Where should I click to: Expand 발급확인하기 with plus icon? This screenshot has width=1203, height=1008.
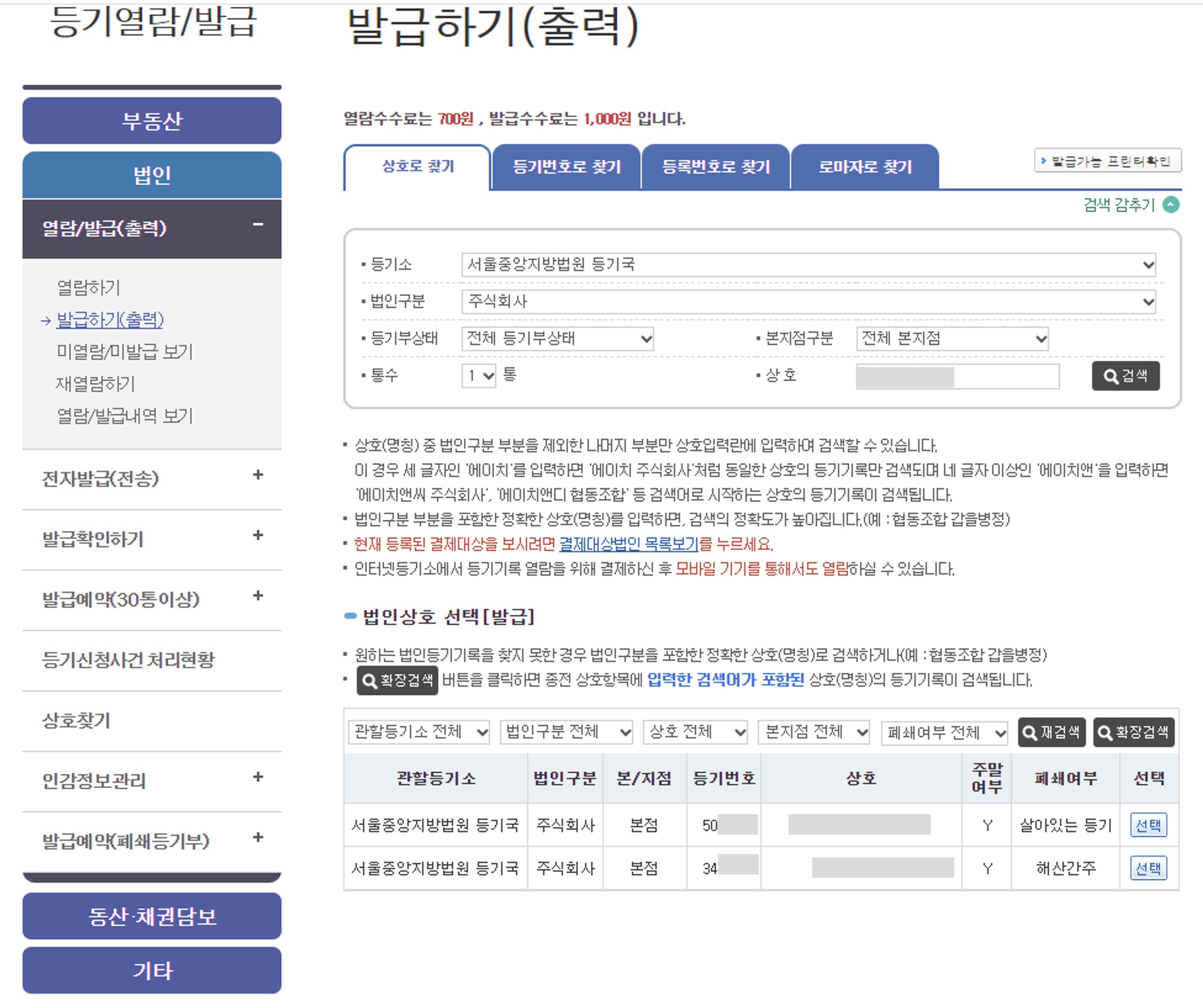258,535
